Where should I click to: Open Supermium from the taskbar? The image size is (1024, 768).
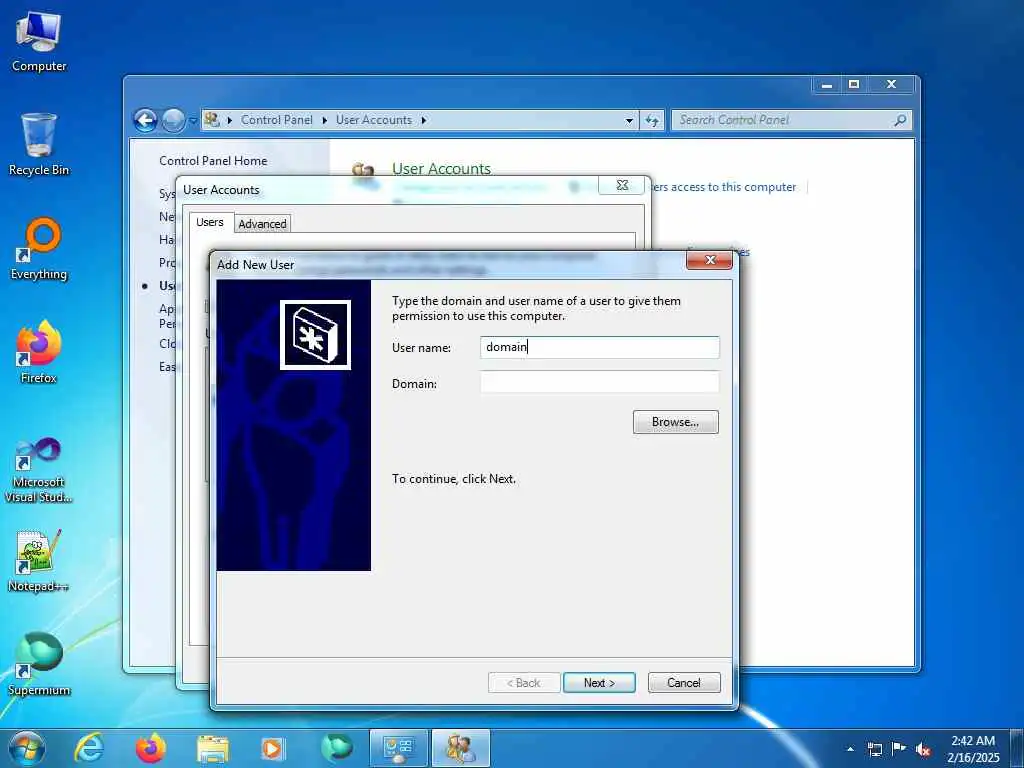coord(336,748)
